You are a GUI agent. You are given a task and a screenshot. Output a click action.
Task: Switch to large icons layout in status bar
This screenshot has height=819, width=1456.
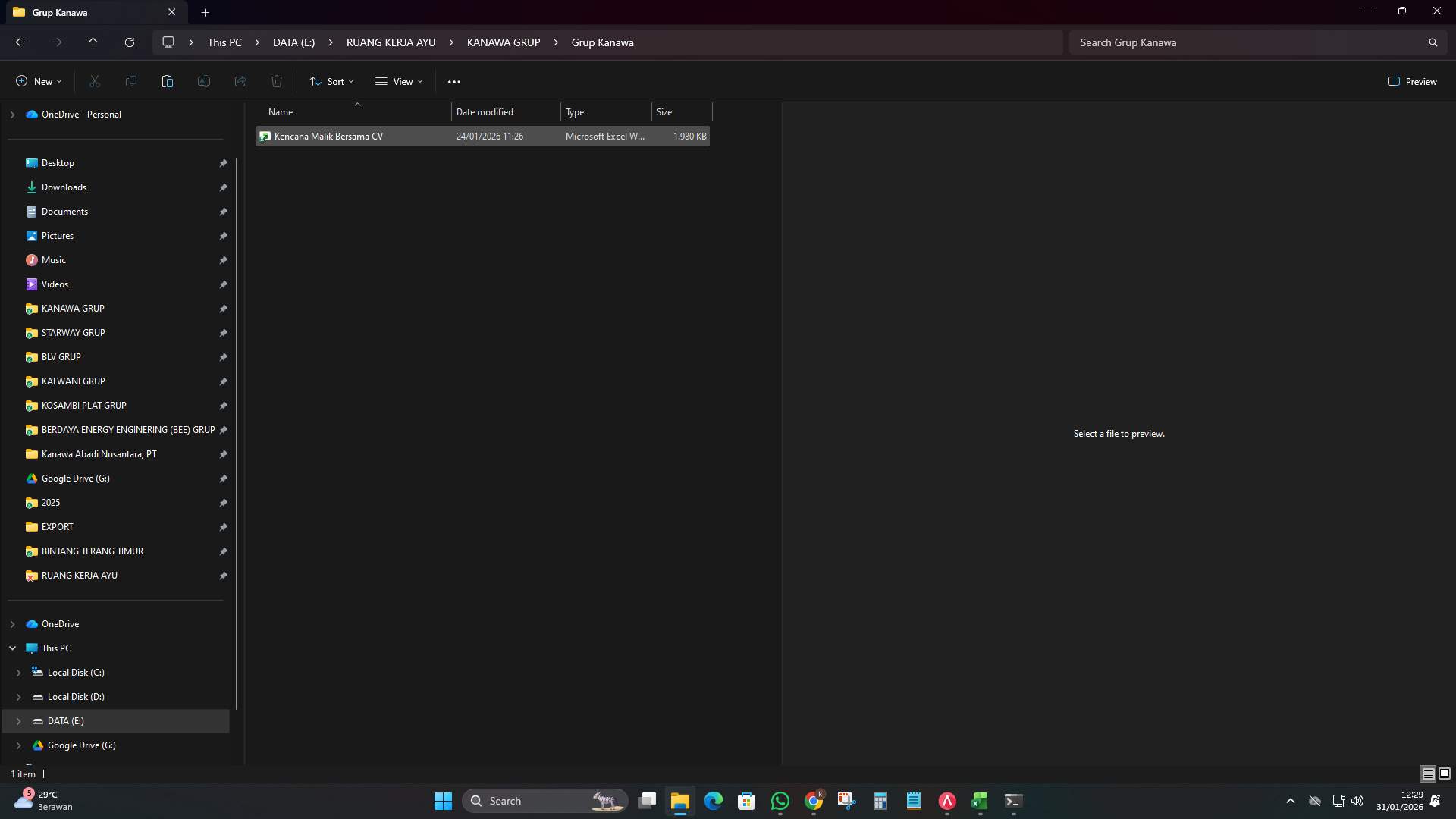click(1443, 773)
